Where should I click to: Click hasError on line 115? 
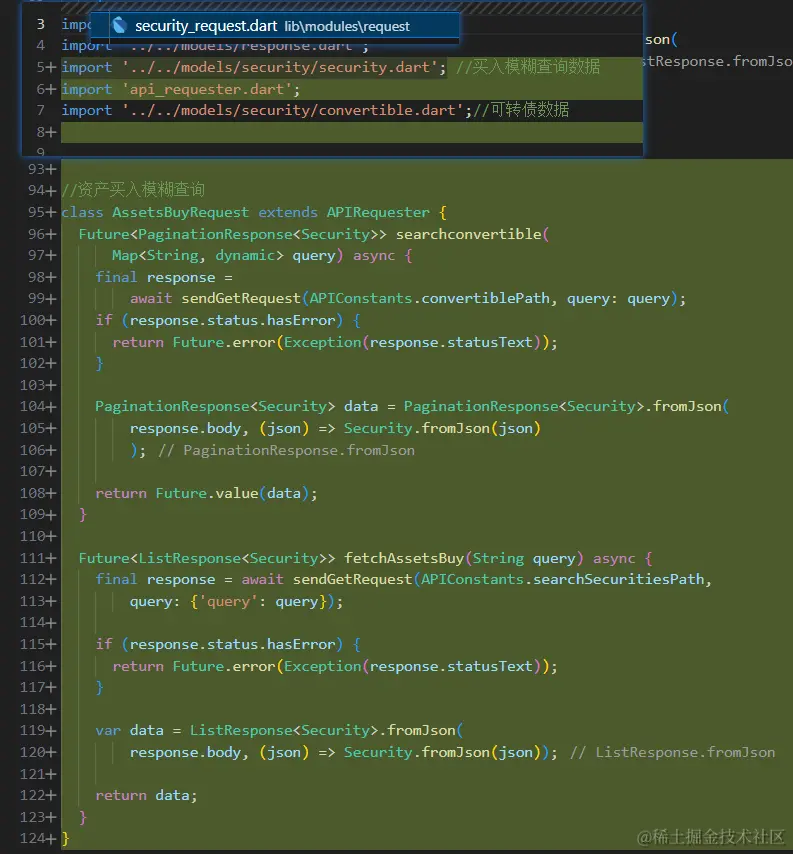coord(301,644)
